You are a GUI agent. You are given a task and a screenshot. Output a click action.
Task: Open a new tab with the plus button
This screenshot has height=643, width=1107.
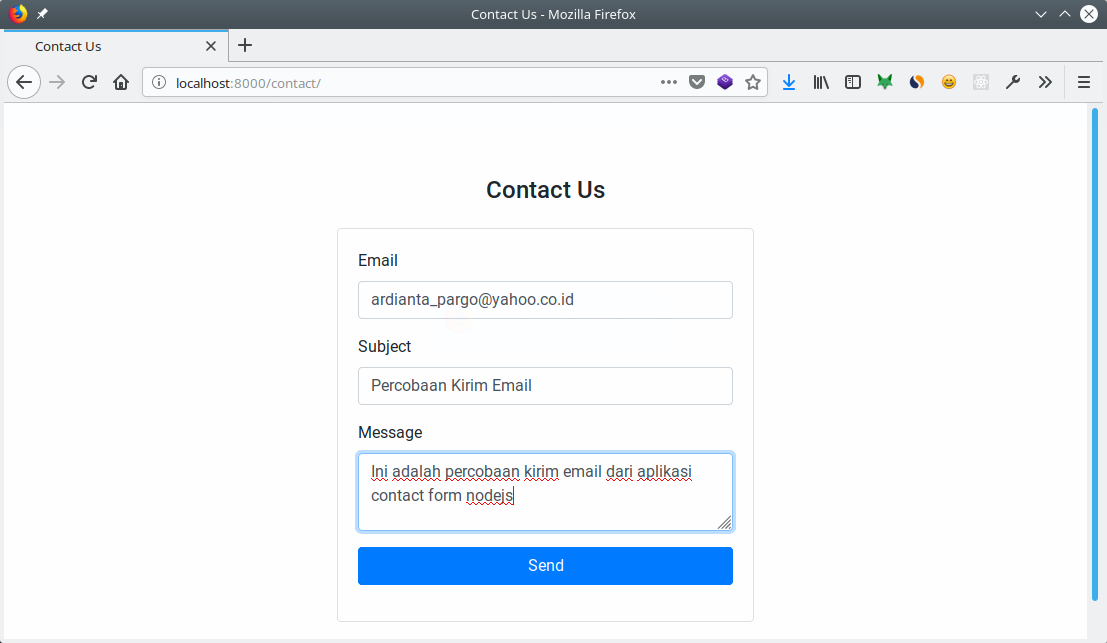245,45
